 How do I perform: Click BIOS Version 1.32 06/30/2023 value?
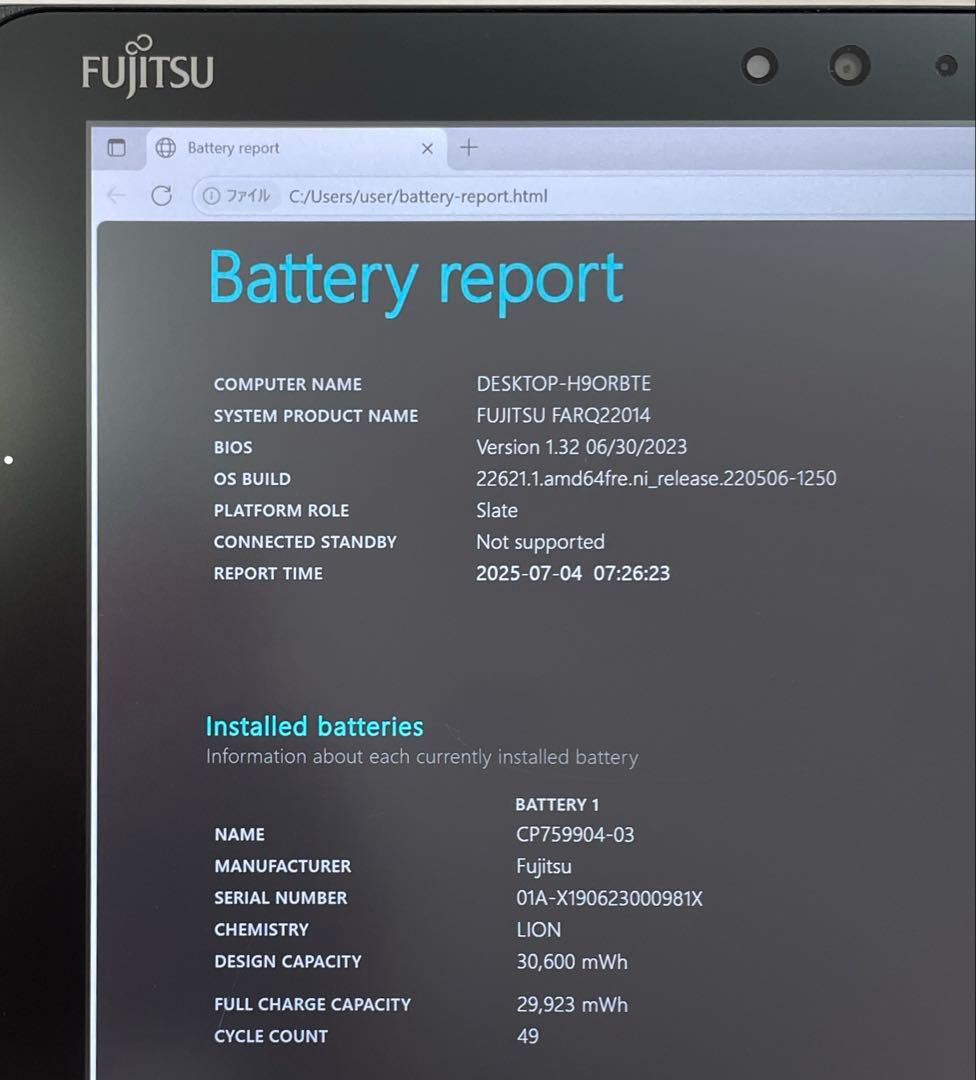coord(581,447)
